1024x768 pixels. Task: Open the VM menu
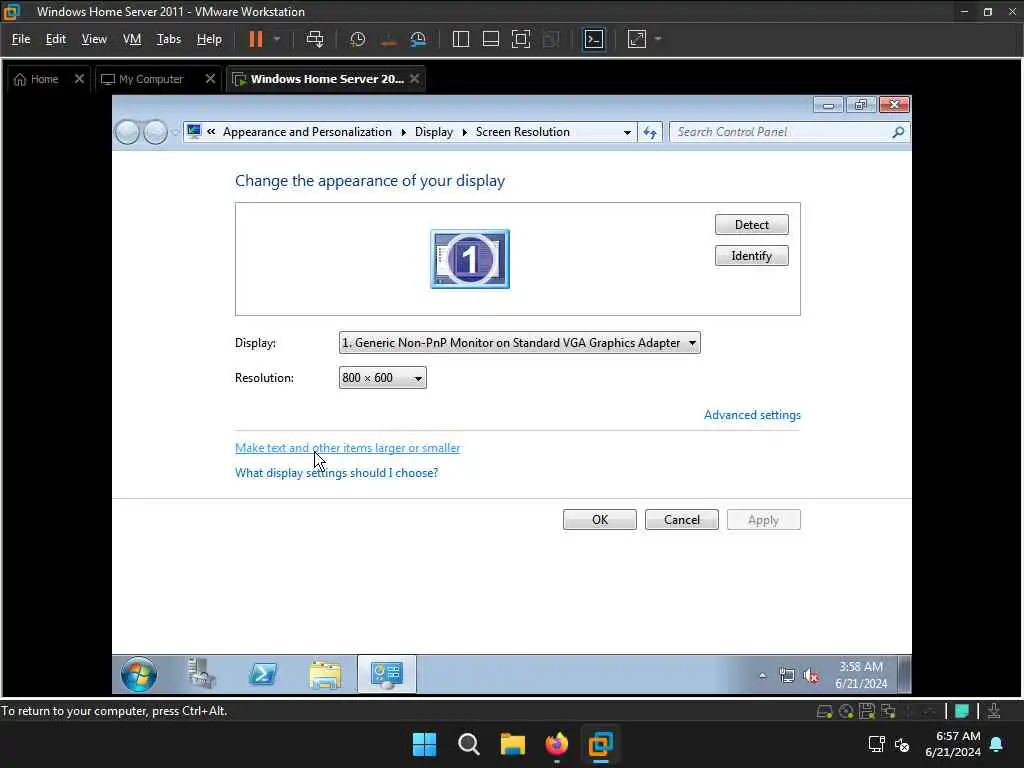[132, 39]
